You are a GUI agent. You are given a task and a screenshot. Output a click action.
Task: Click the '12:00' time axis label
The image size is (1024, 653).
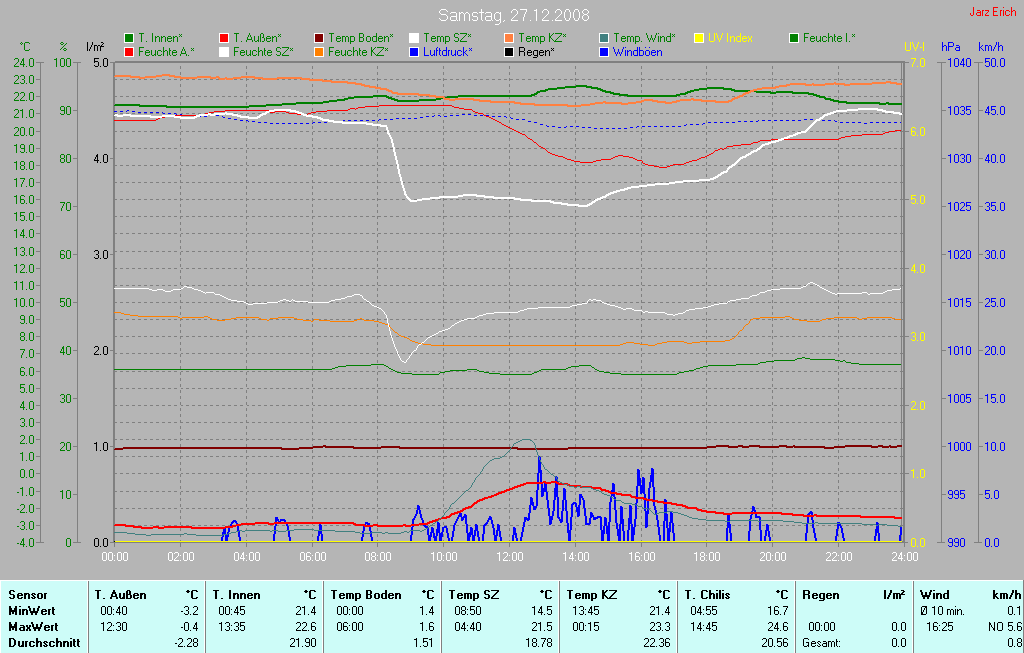click(509, 557)
